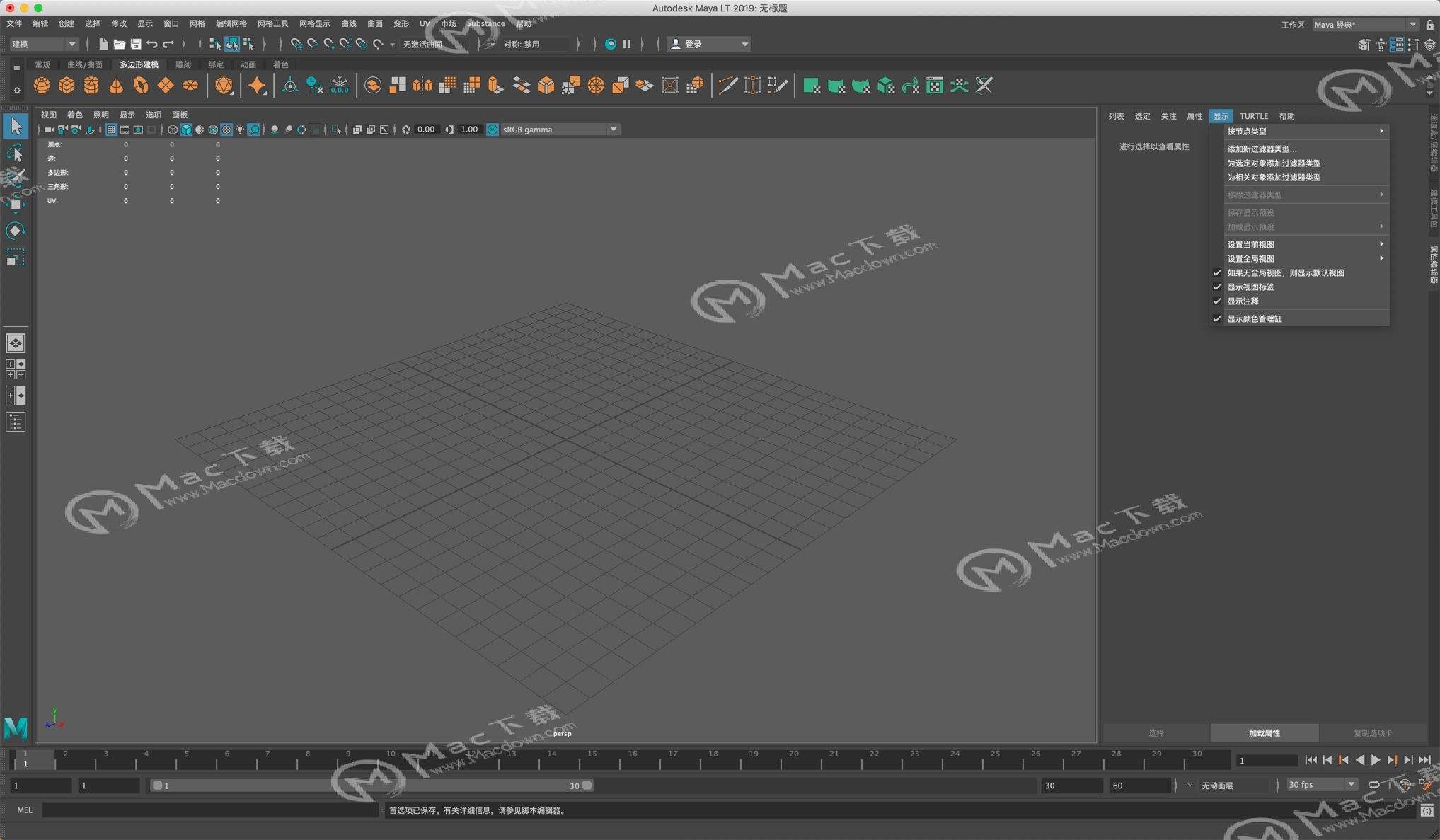Click the new scene file icon
The image size is (1440, 840).
pos(103,44)
